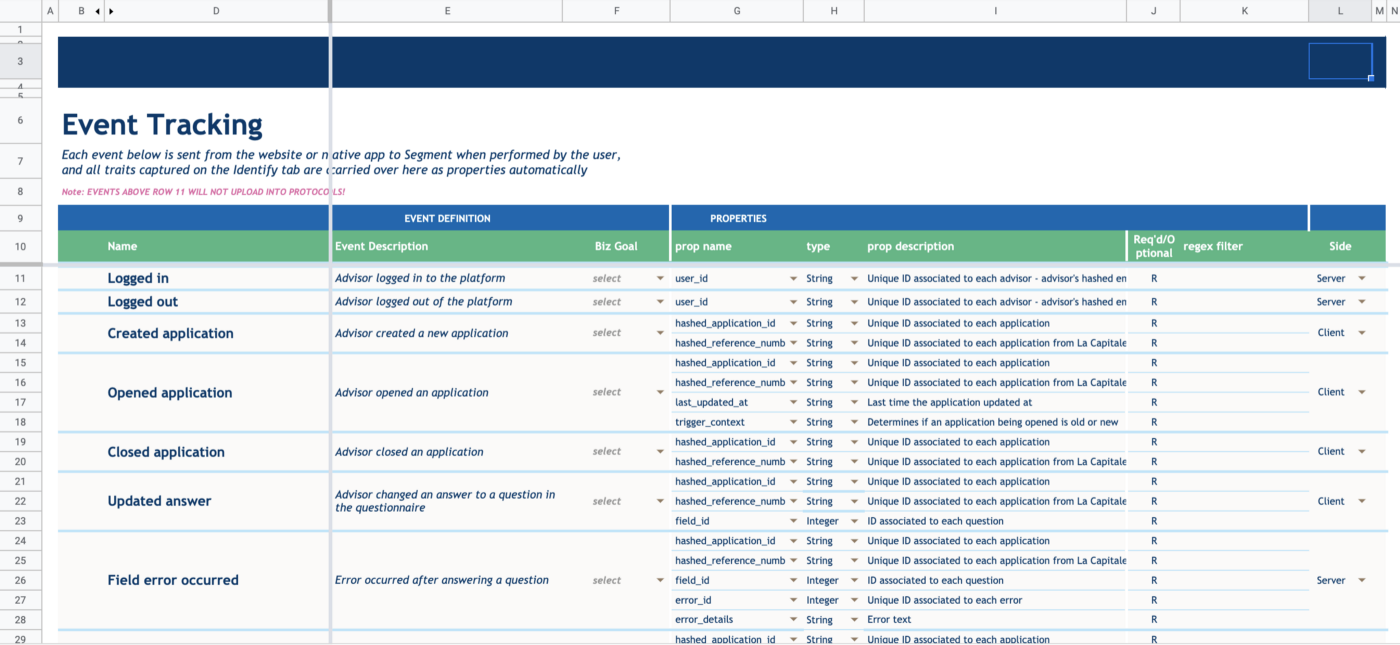
Task: Click the prop description column heading
Action: click(910, 246)
